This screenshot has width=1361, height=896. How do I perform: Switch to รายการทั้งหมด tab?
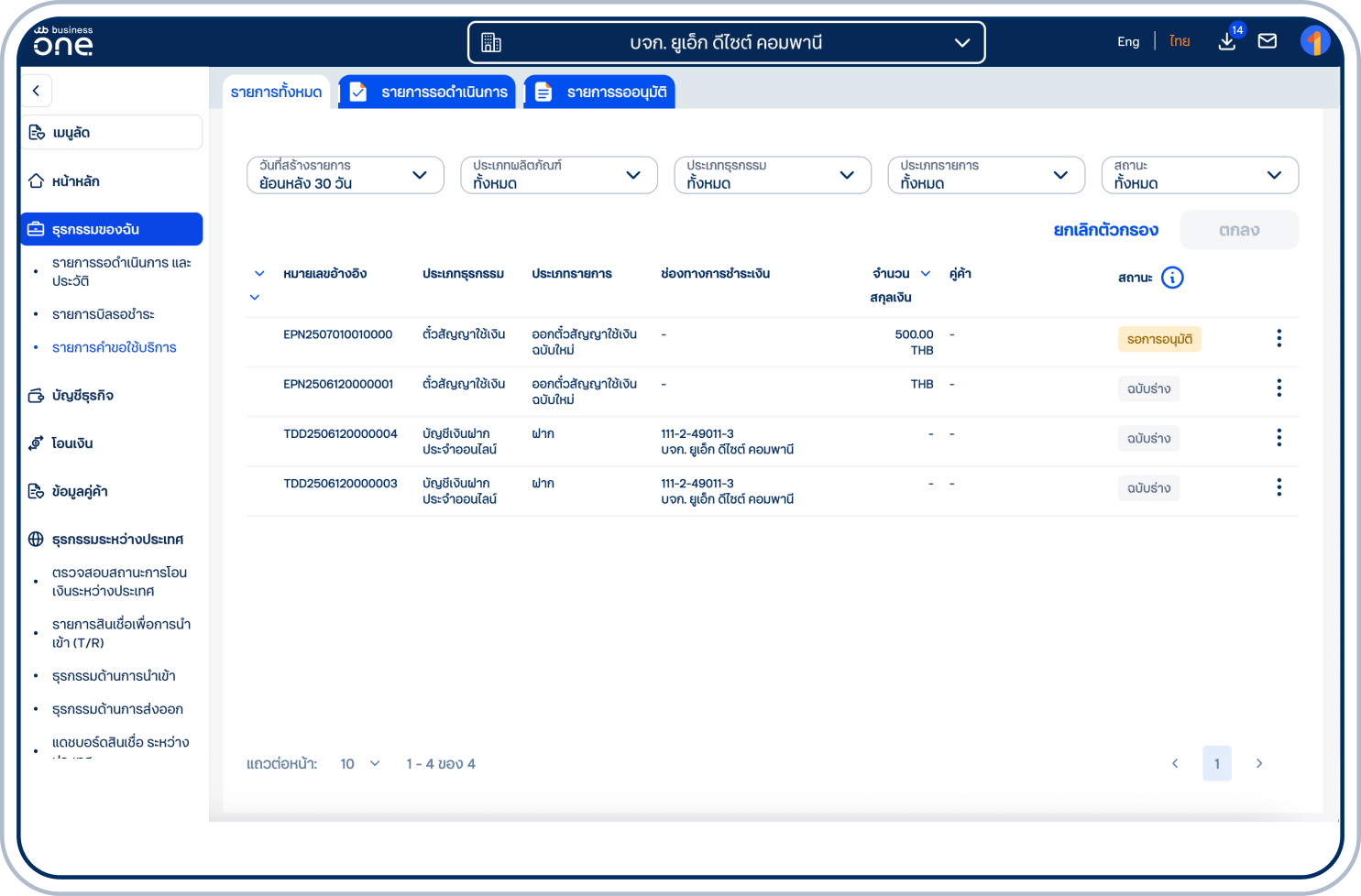(276, 92)
